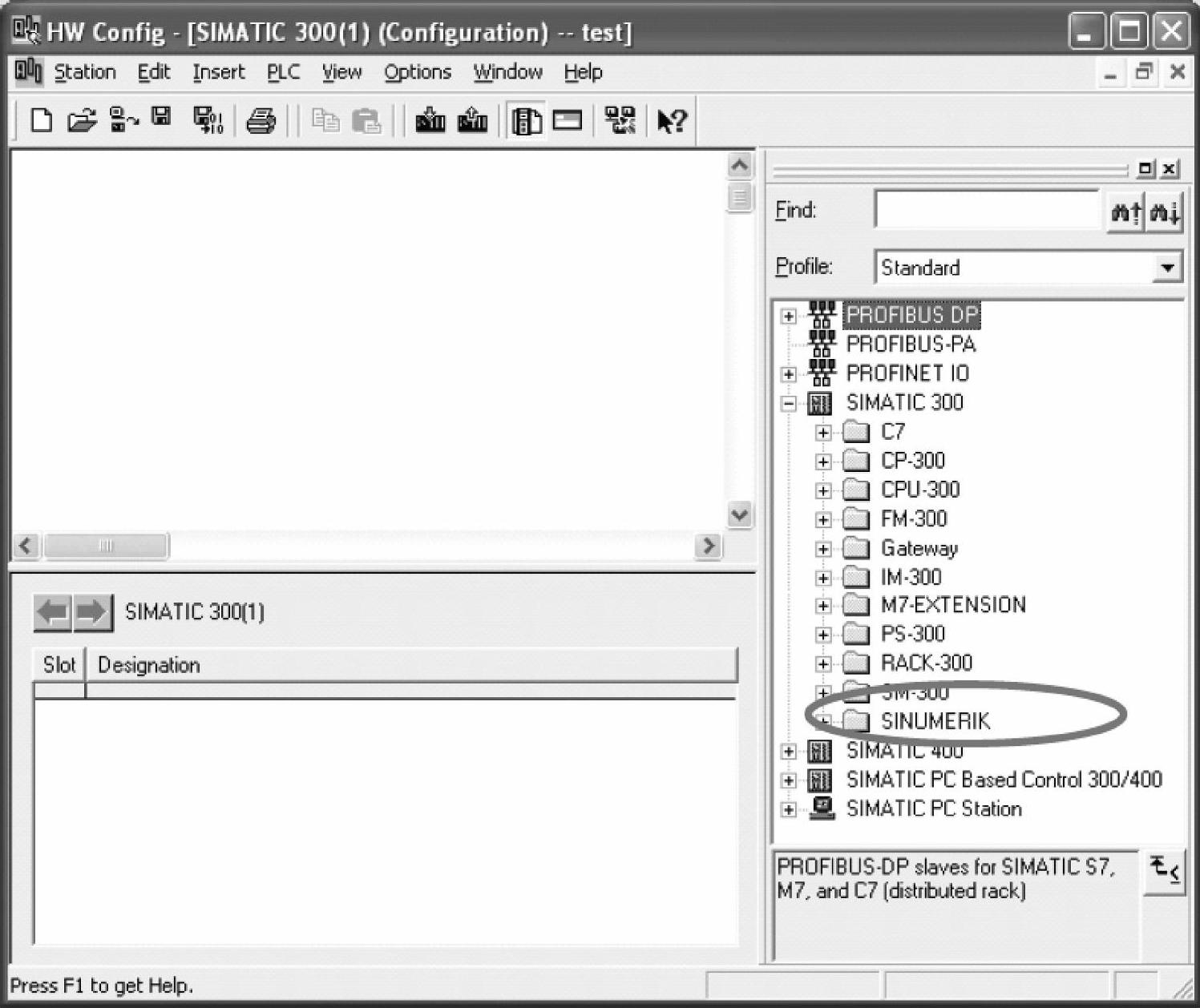Image resolution: width=1200 pixels, height=1008 pixels.
Task: Search downward with the Find down icon
Action: click(x=1164, y=212)
